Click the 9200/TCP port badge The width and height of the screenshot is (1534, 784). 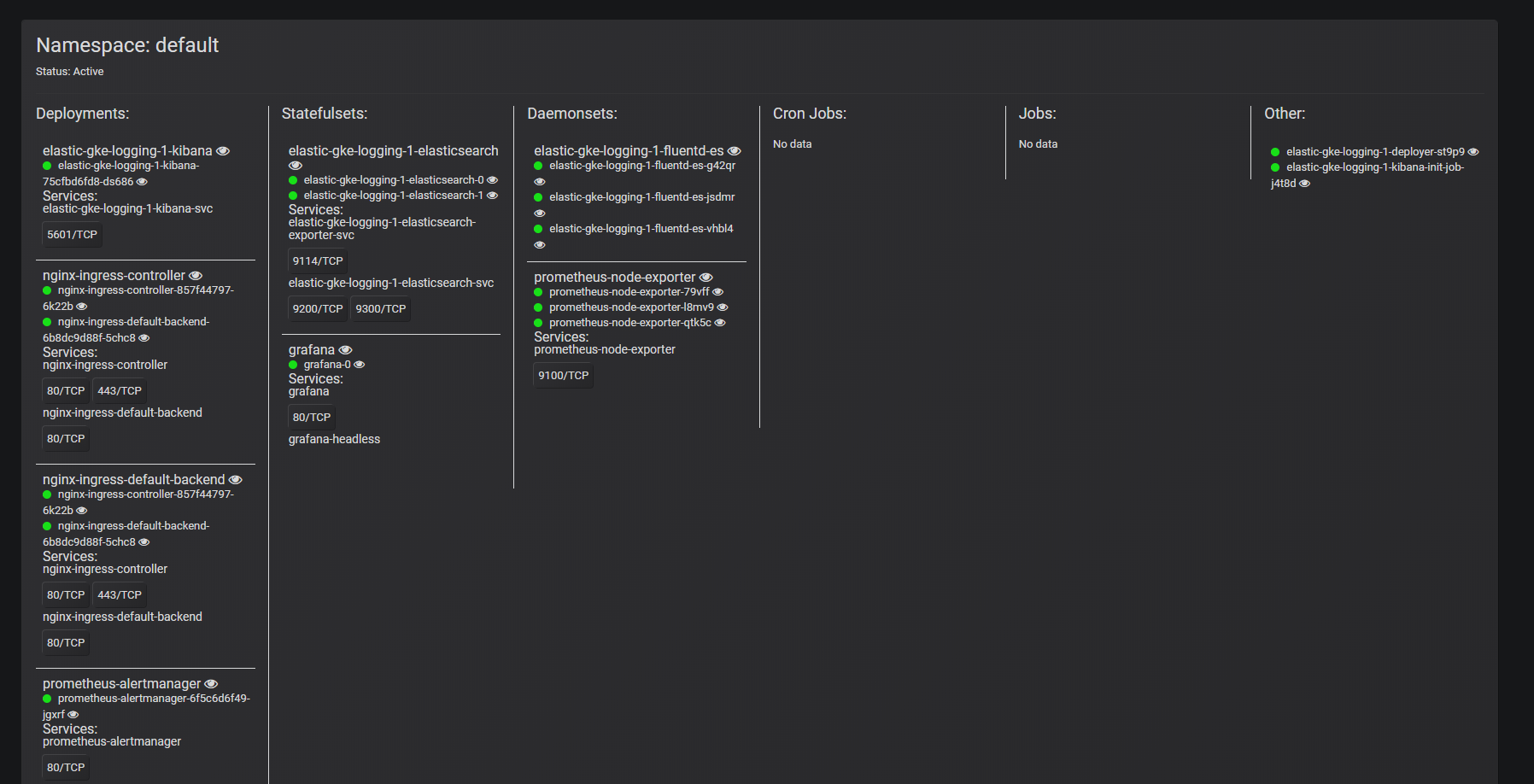point(318,309)
